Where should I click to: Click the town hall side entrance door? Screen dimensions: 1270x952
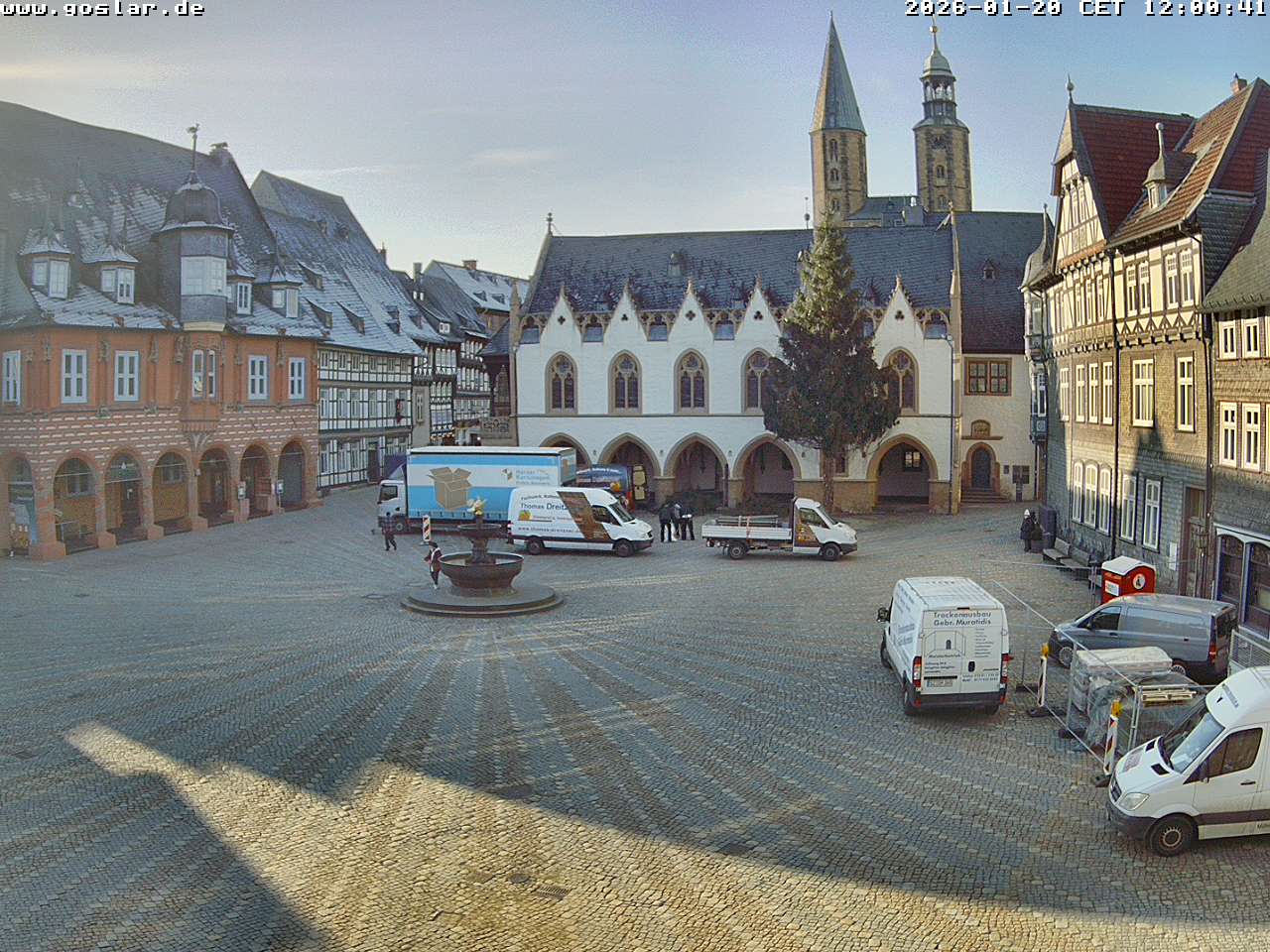click(981, 468)
